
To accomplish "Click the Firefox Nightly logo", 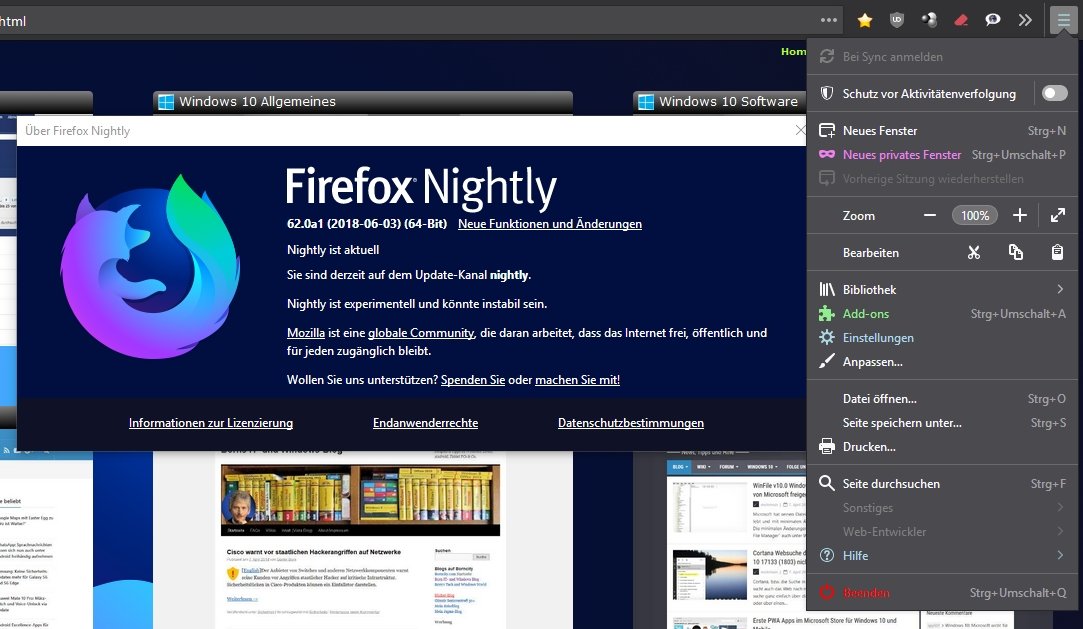I will (151, 268).
